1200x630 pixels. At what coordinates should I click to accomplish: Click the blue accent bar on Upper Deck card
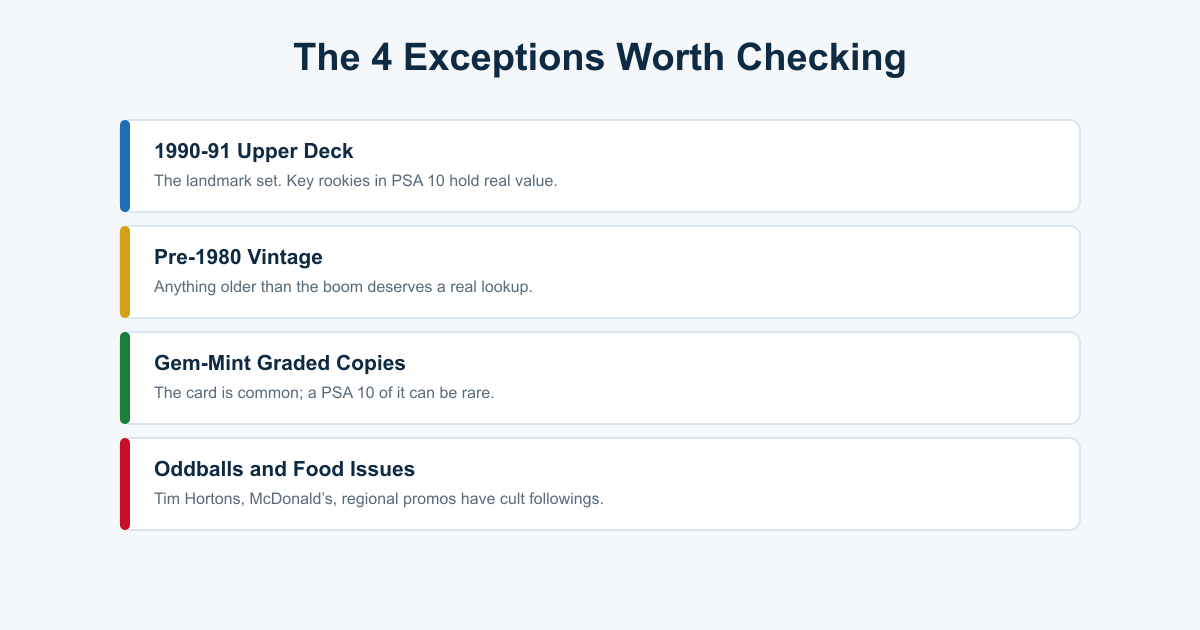pos(125,166)
